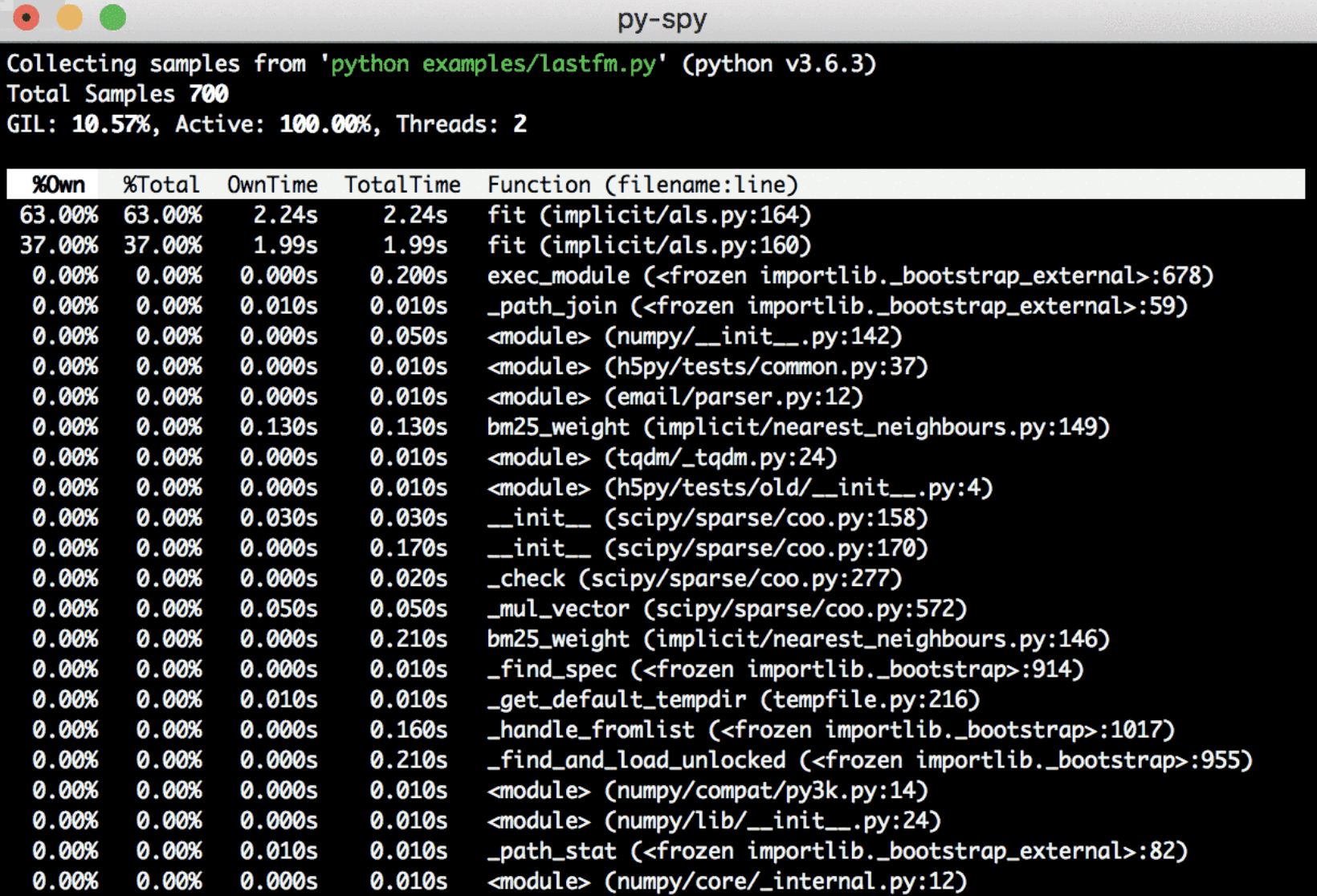Select the __init__ (scipy/sparse/coo.py:170) row

point(656,548)
